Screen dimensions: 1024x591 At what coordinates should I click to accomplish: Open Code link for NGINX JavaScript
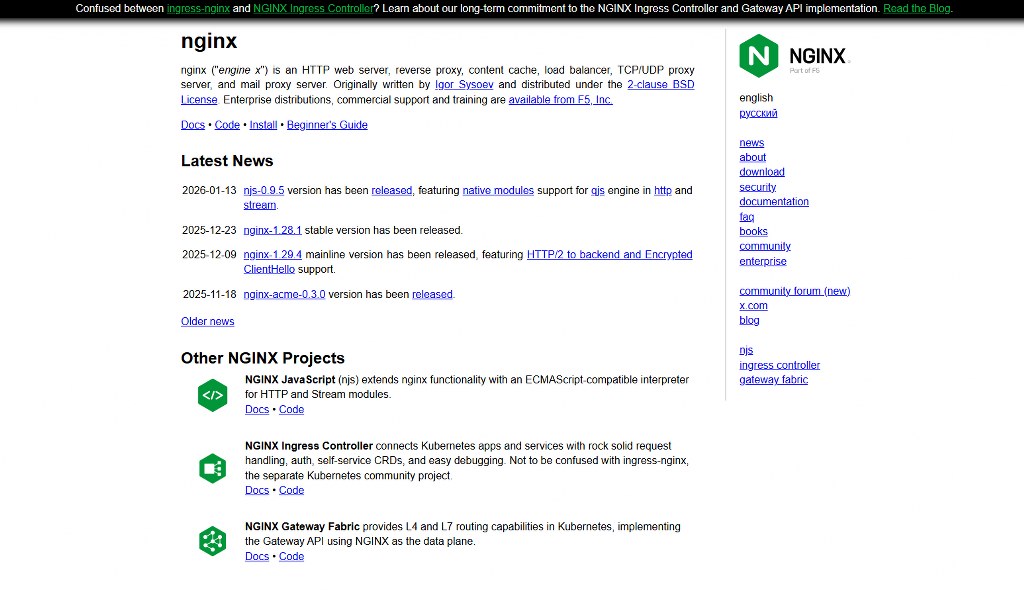(291, 409)
